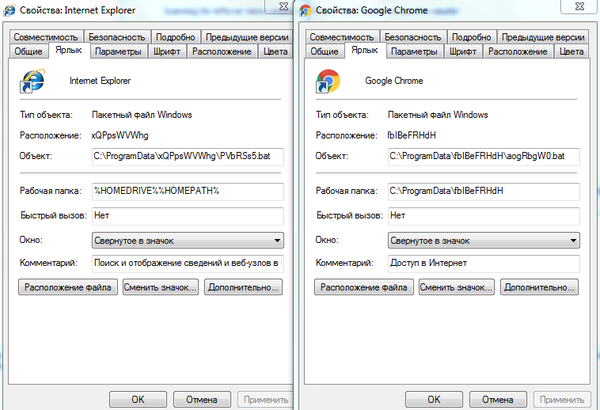Click Google Chrome title bar icon
This screenshot has height=410, width=600.
[x=305, y=10]
